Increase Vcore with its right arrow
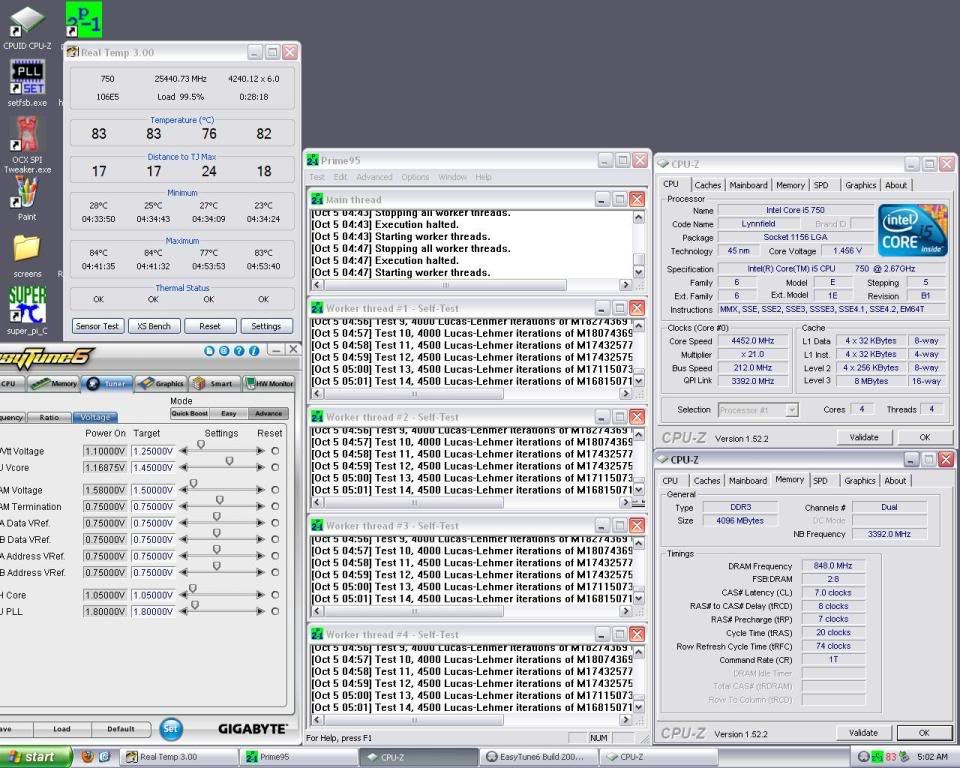Screen dimensions: 960x768 click(x=261, y=467)
